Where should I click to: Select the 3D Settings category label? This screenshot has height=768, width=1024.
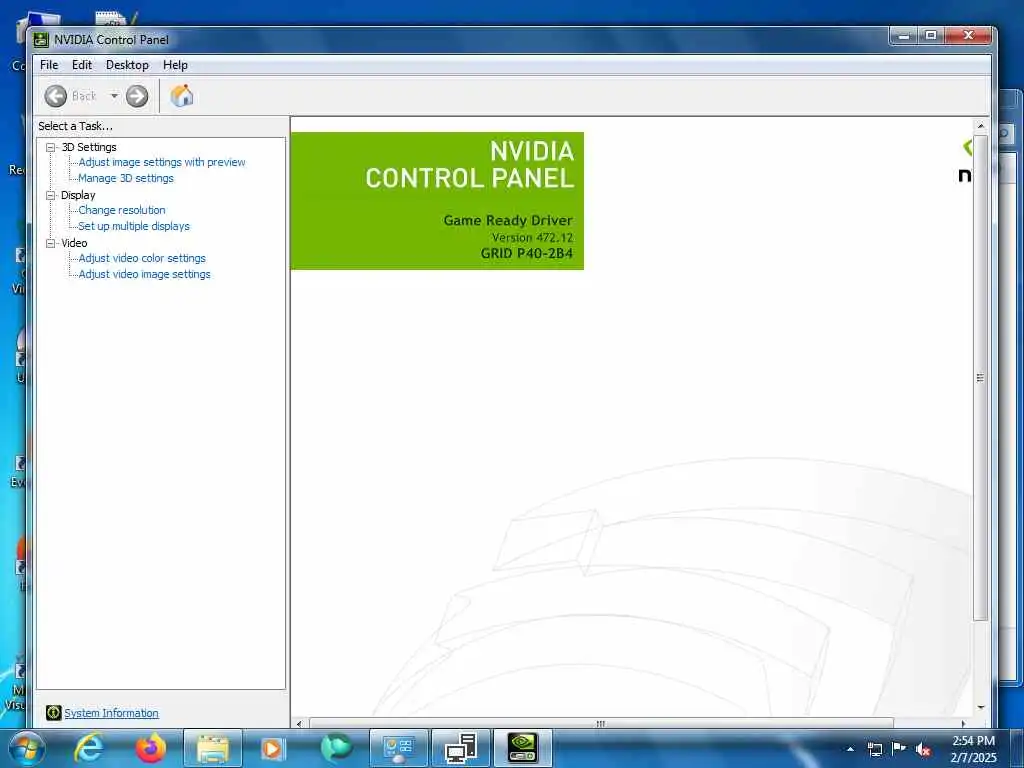coord(89,147)
